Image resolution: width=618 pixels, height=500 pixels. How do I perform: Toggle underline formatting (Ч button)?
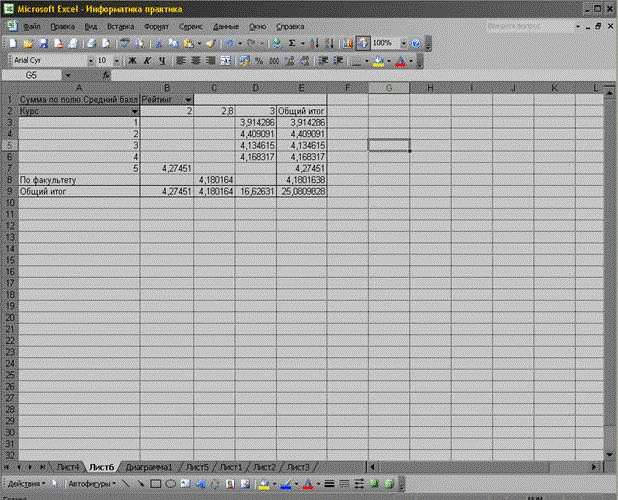(161, 61)
